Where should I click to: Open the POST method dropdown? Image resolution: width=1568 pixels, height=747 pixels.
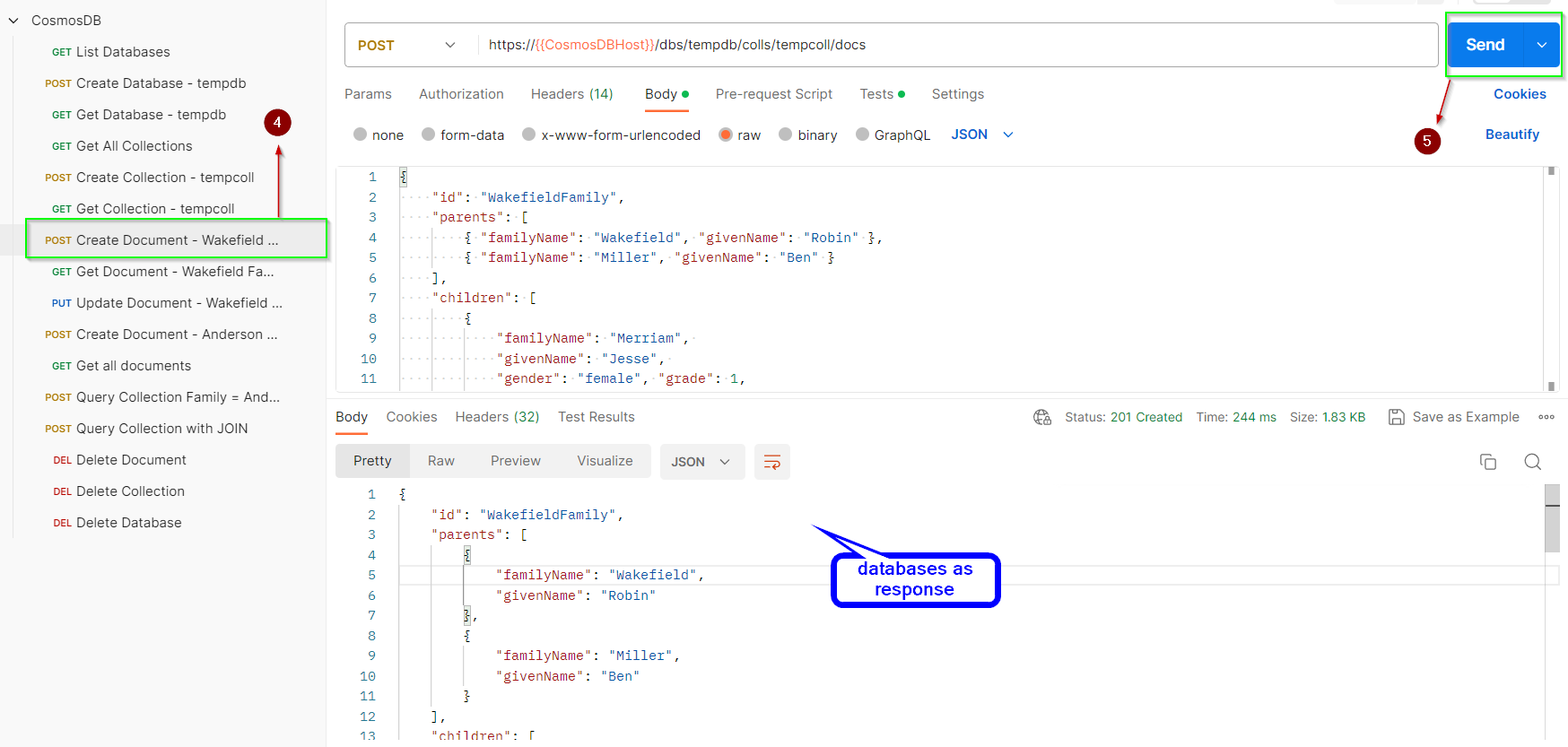point(406,45)
